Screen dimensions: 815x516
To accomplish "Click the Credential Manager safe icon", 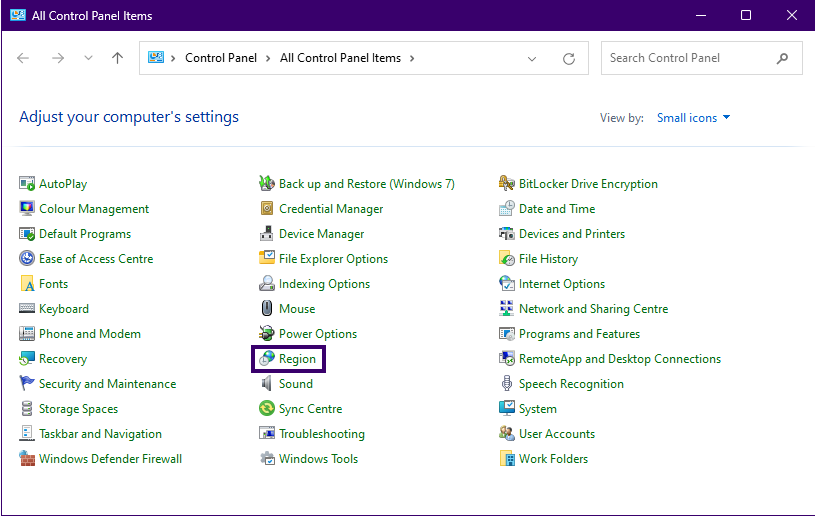I will [x=267, y=208].
